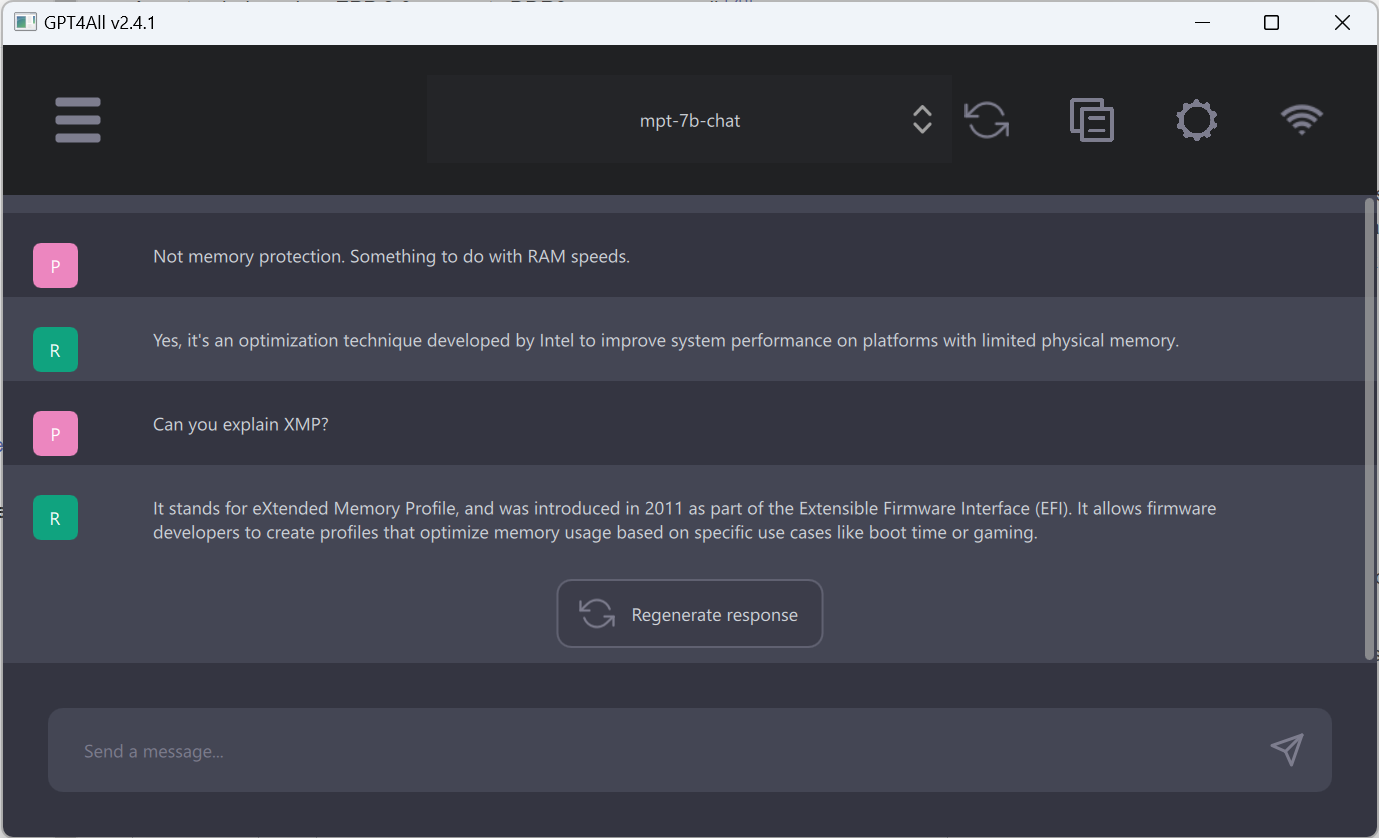This screenshot has height=838, width=1379.
Task: Select the prompt asking 'Can you explain XMP?'
Action: (240, 423)
